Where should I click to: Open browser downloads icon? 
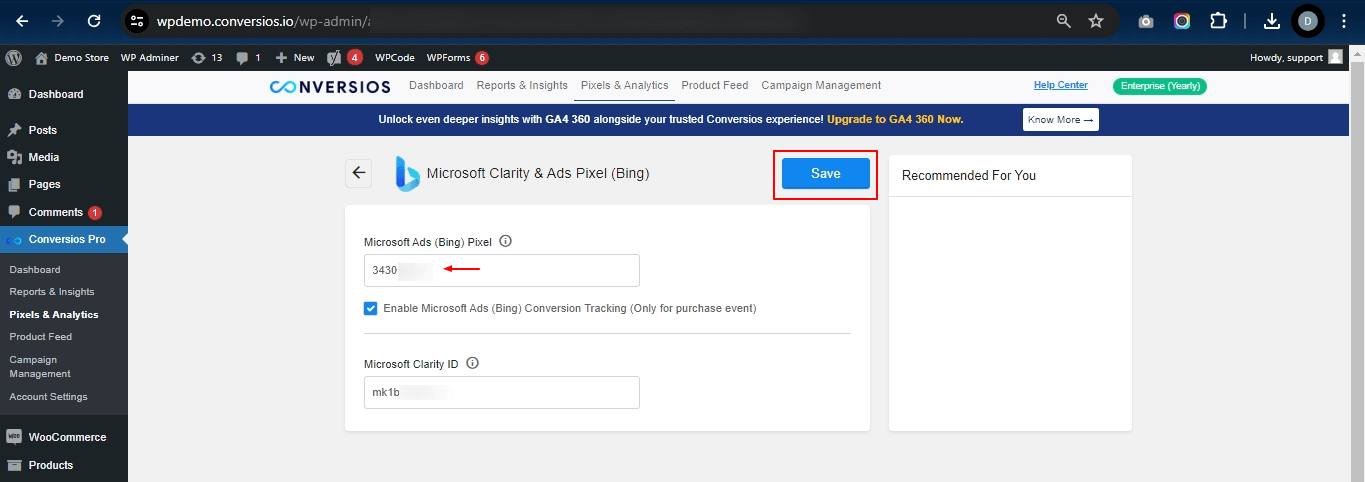coord(1272,21)
